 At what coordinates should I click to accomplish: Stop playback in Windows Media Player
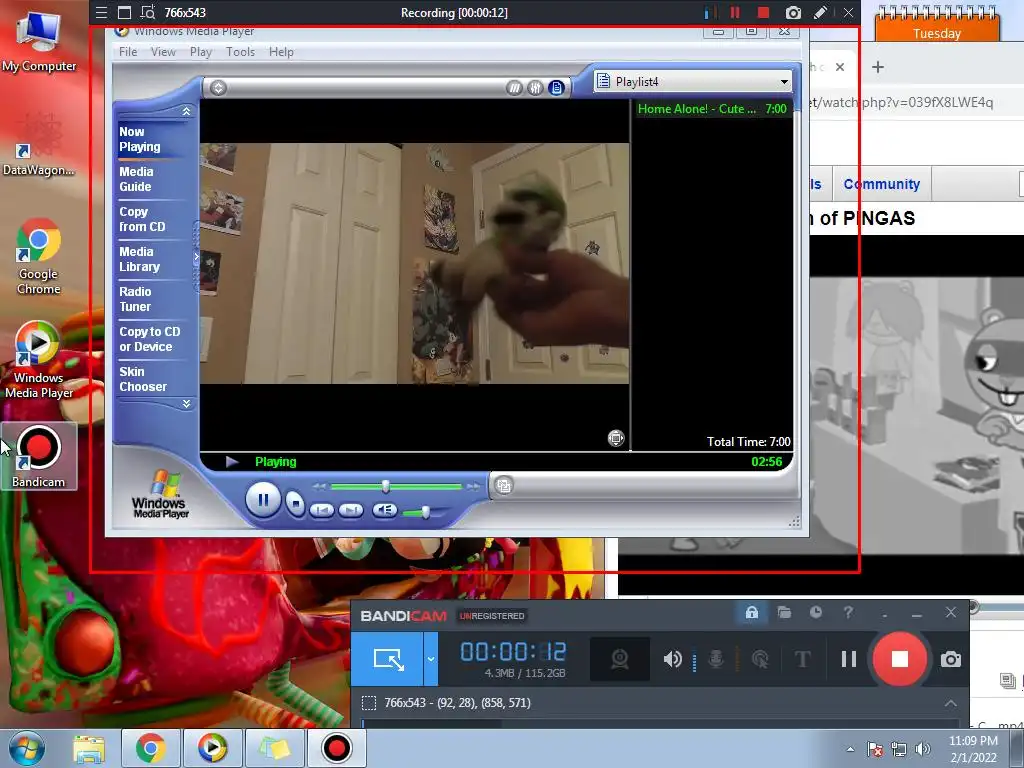(x=295, y=504)
